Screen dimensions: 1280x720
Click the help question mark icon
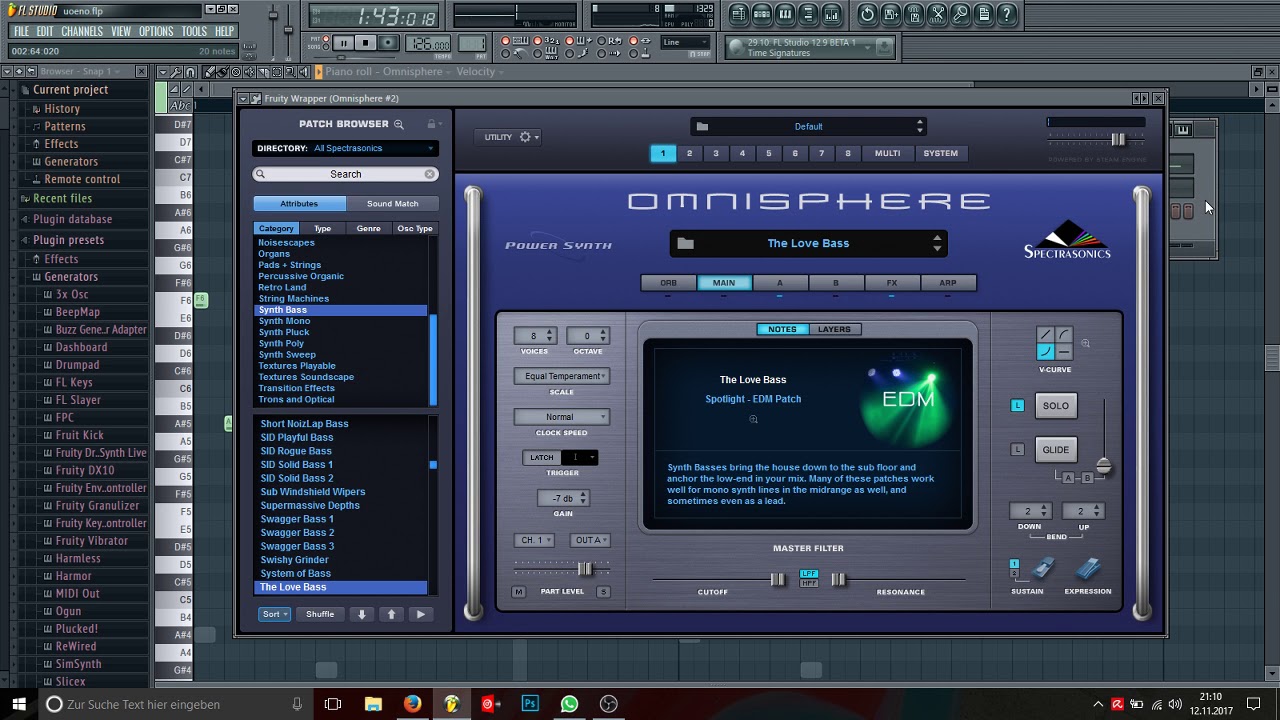[1007, 14]
